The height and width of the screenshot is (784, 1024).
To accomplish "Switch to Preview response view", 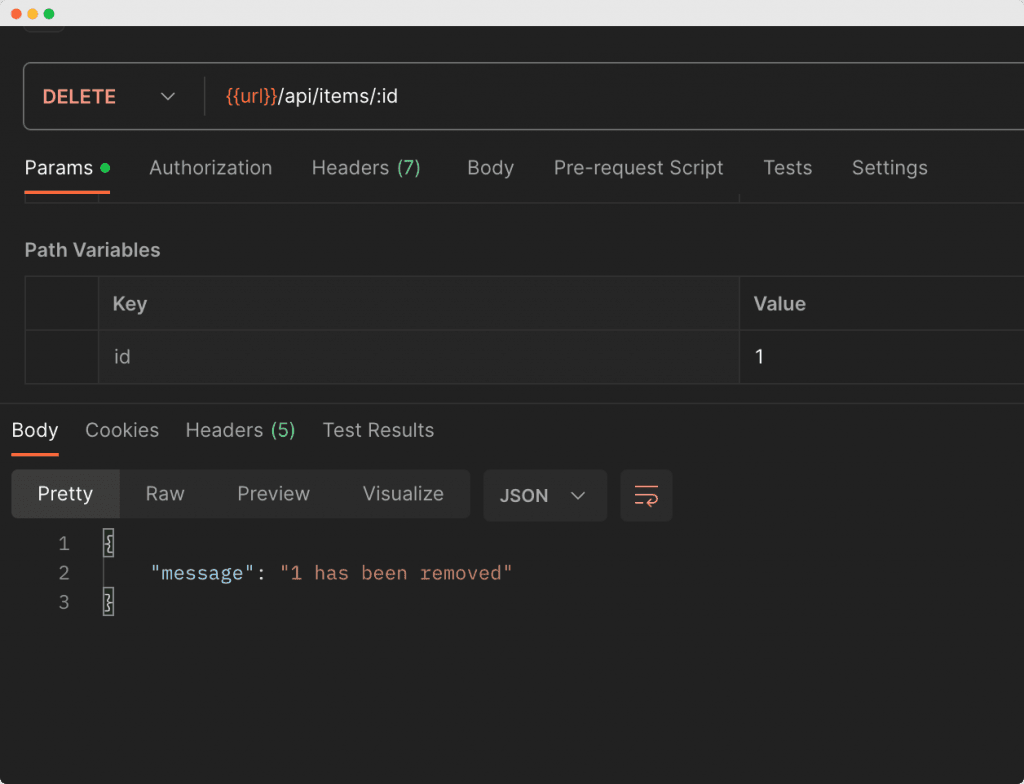I will (x=273, y=493).
